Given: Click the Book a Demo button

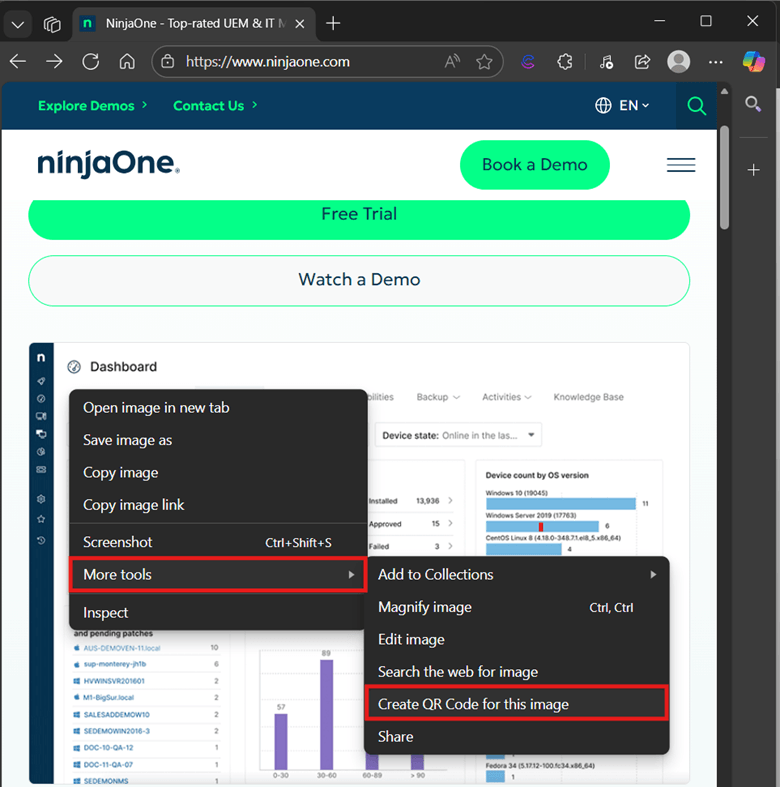Looking at the screenshot, I should (535, 165).
